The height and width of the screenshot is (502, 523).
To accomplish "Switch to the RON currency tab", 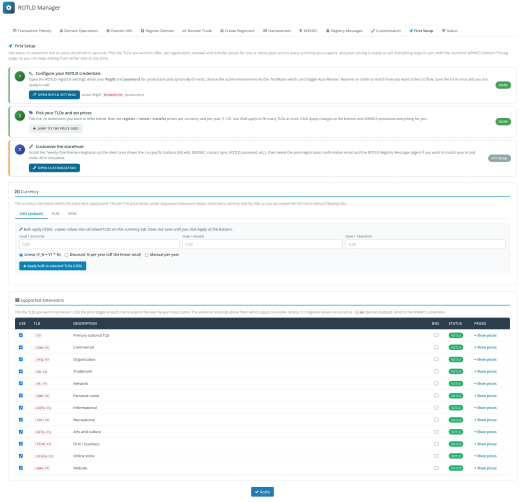I will (72, 214).
